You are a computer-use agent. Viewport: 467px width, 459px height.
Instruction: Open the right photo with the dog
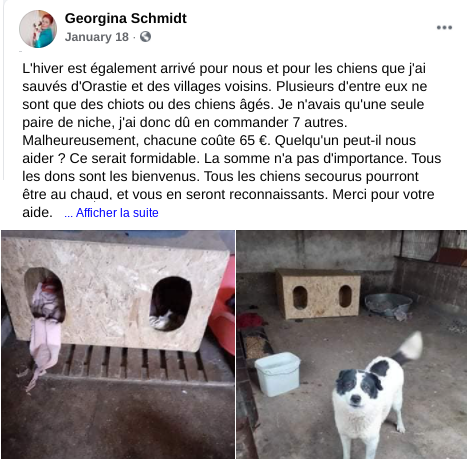click(x=352, y=344)
